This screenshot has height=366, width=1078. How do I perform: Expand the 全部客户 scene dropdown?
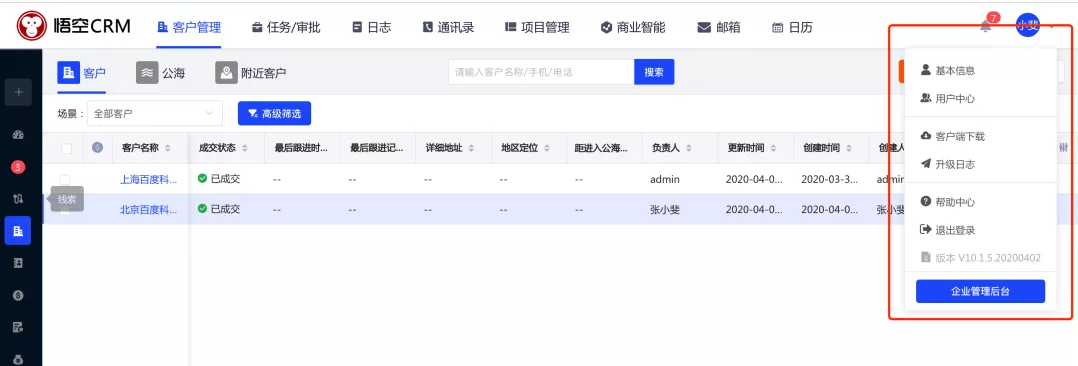(x=155, y=114)
